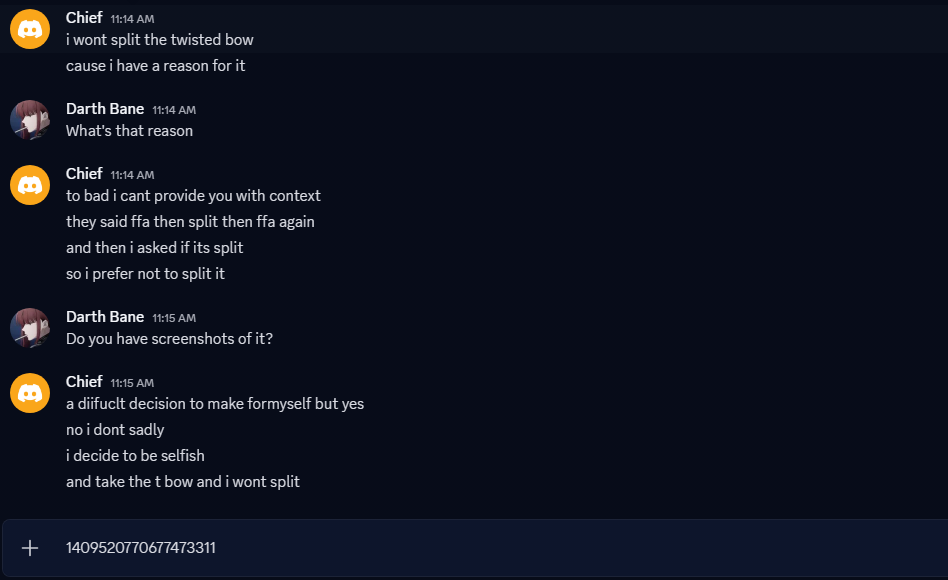Open the Chief username above 'i wont split the twisted bow'

click(84, 18)
